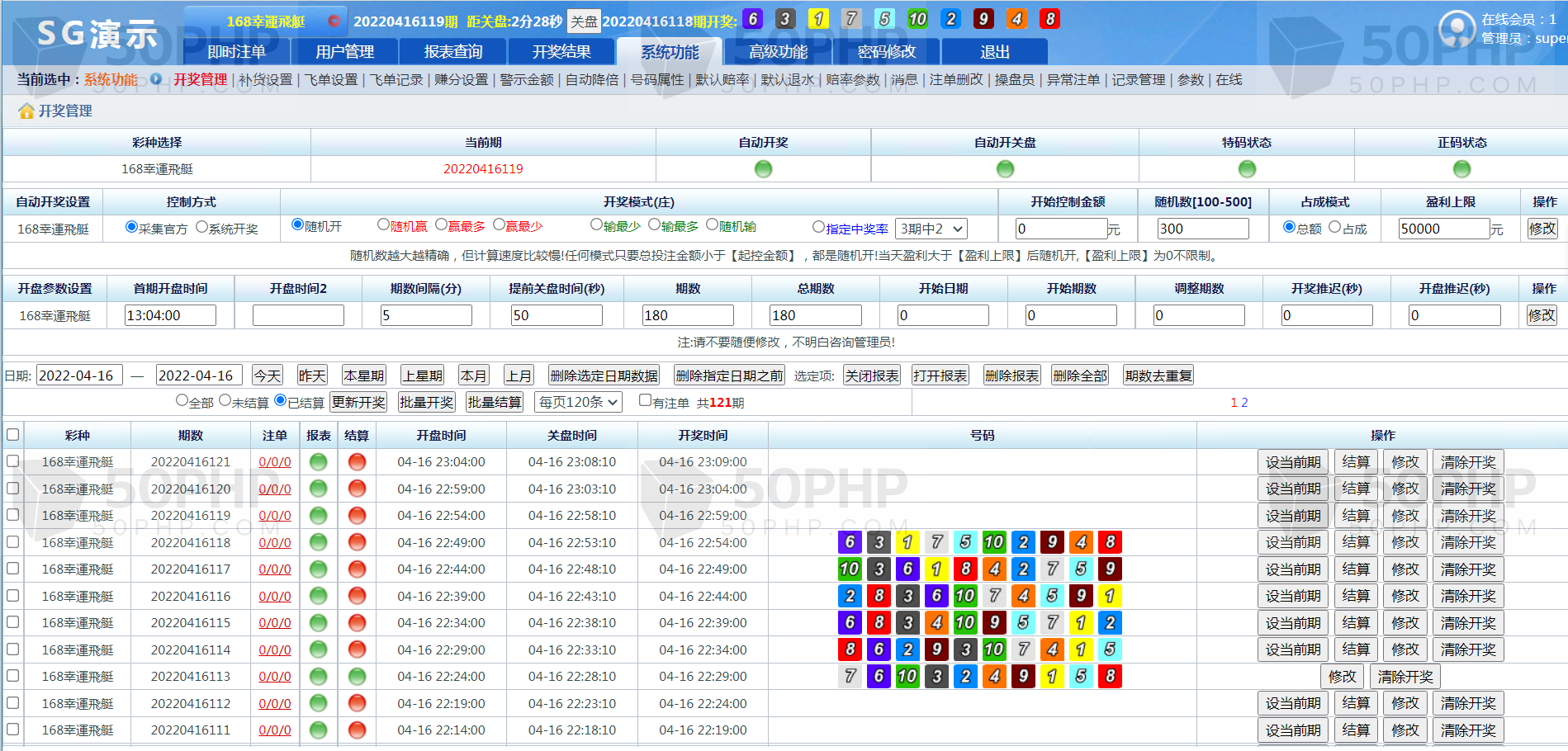Click the 开奖管理 home icon
This screenshot has height=751, width=1568.
[x=26, y=111]
